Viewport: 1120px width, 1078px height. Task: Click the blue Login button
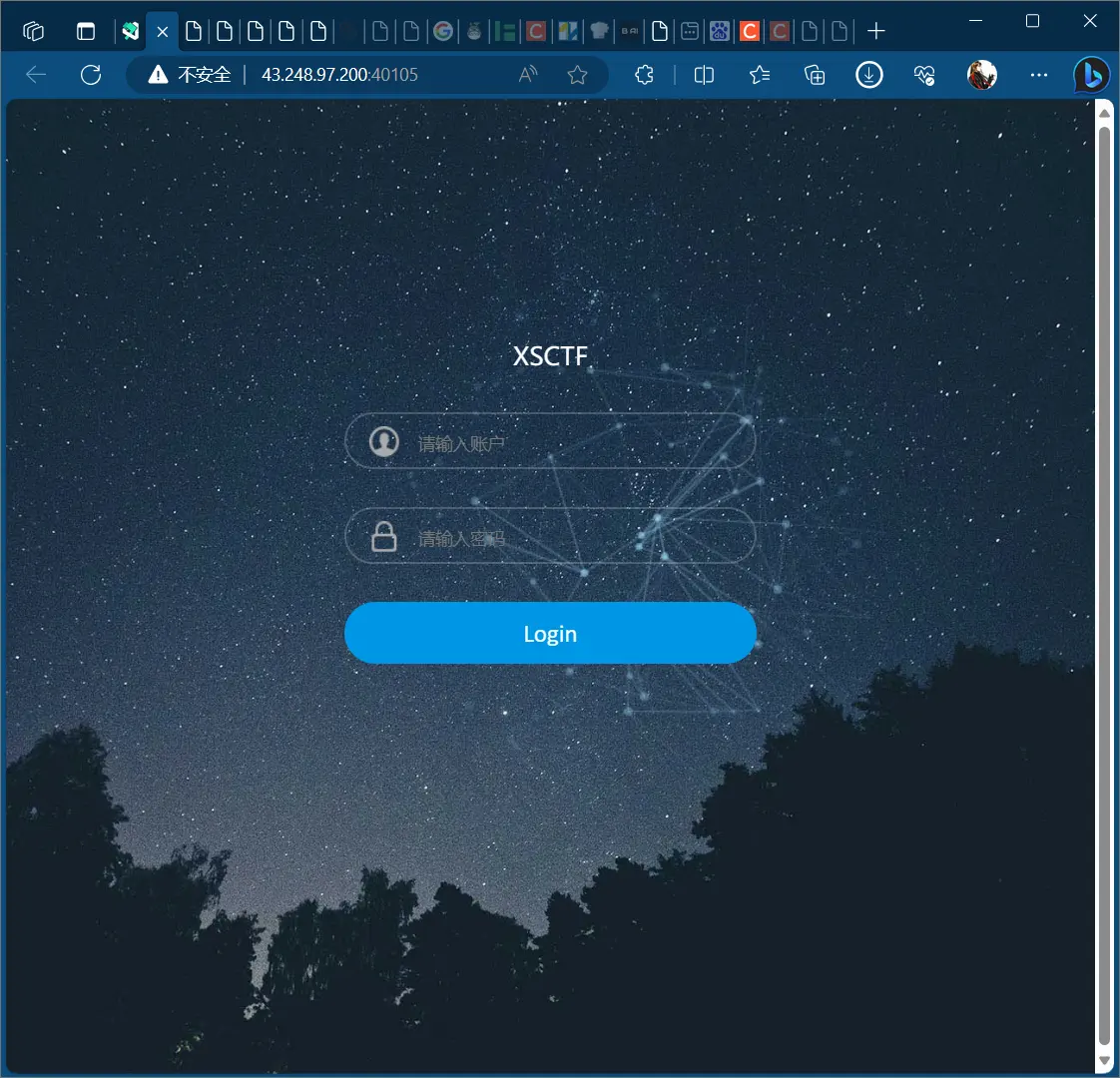tap(550, 634)
